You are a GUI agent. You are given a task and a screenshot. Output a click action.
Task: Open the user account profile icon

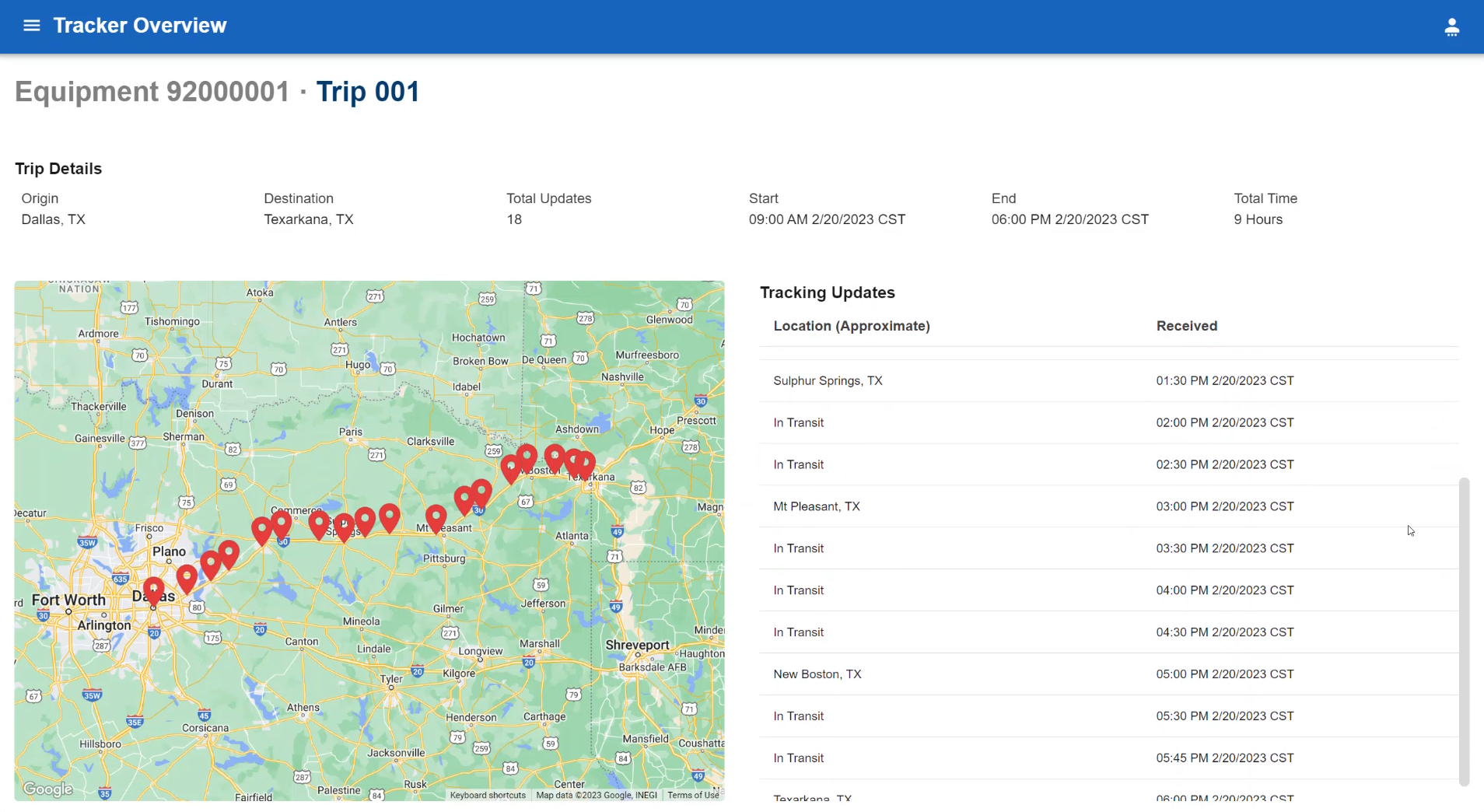(1451, 27)
